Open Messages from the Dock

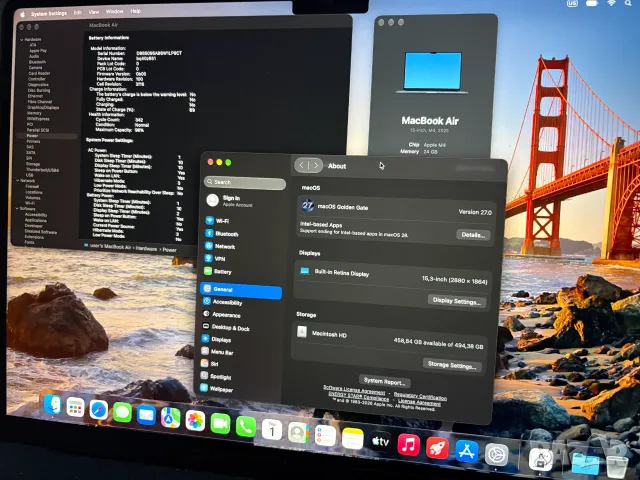coord(122,413)
